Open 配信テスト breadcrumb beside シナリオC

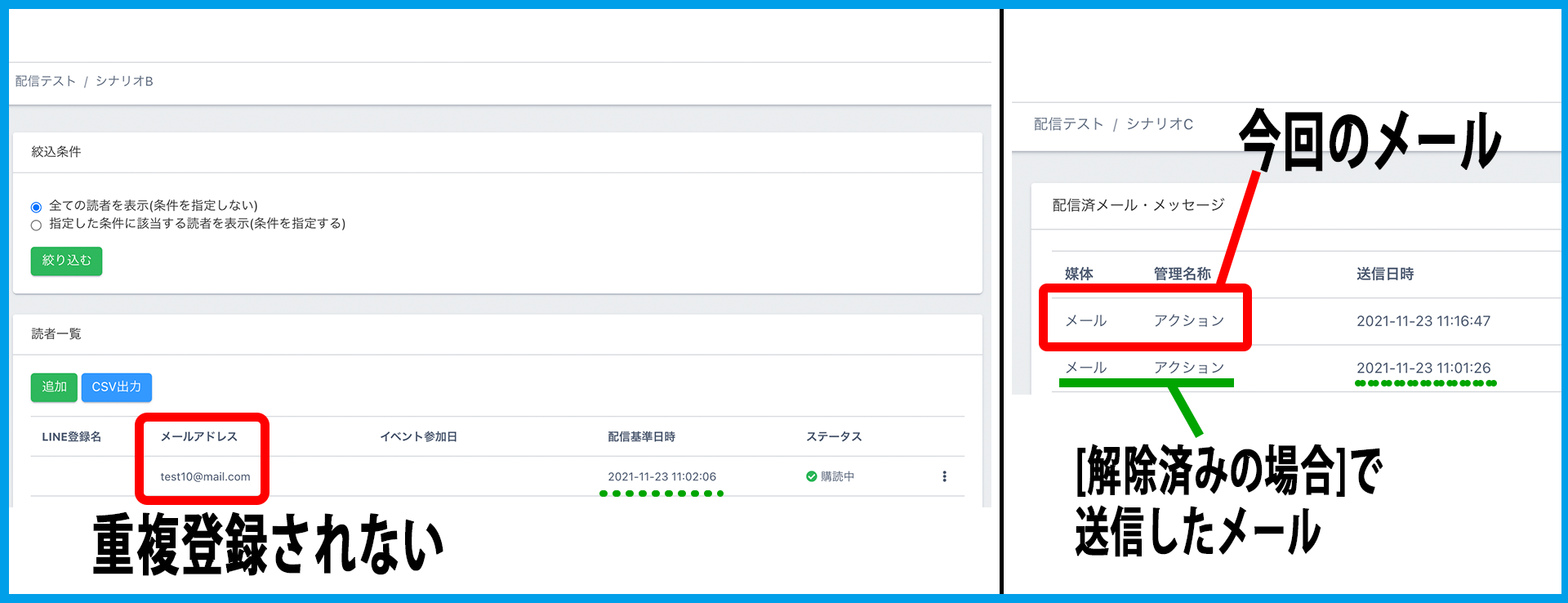tap(1068, 124)
